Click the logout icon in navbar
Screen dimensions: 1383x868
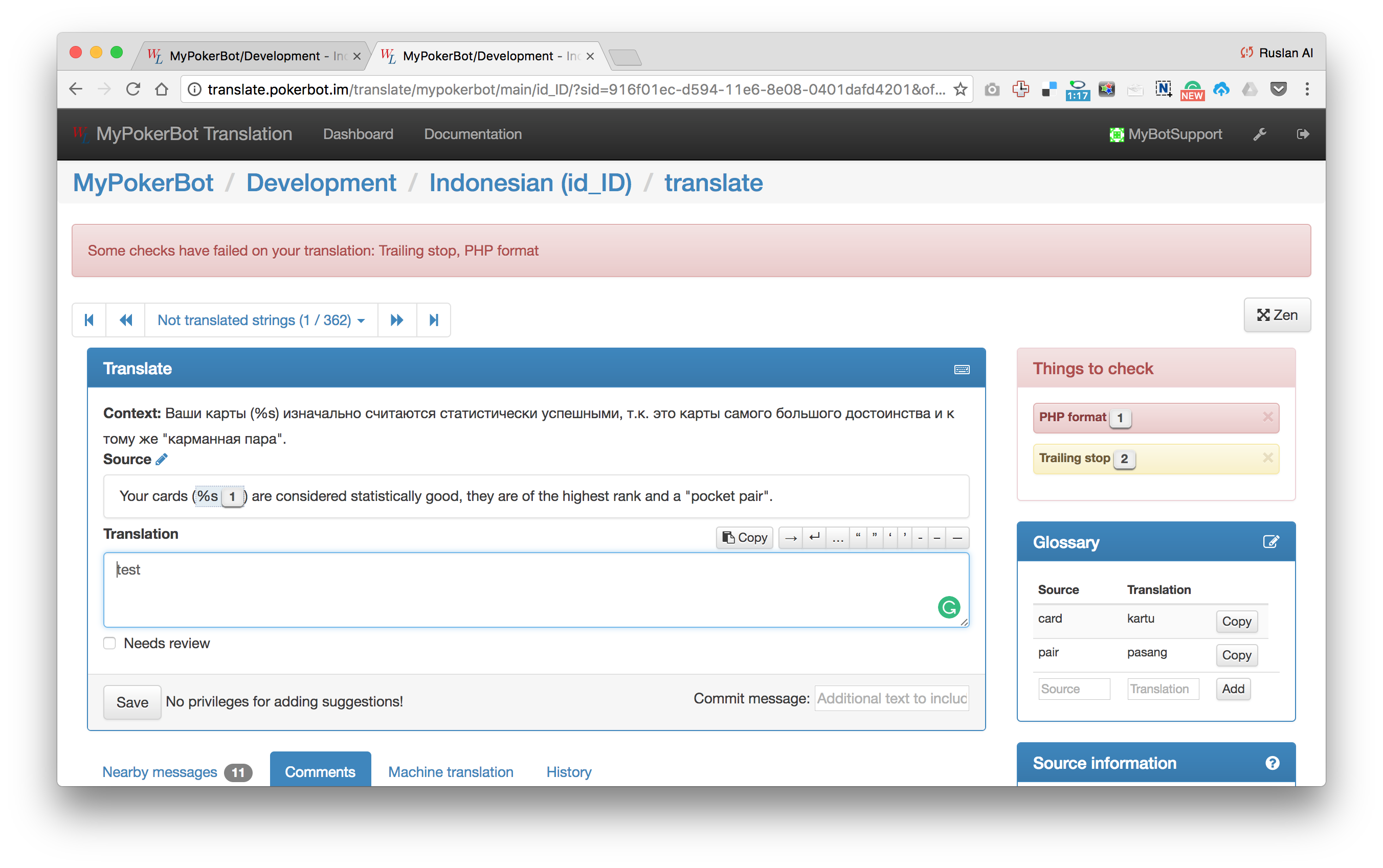(1303, 134)
